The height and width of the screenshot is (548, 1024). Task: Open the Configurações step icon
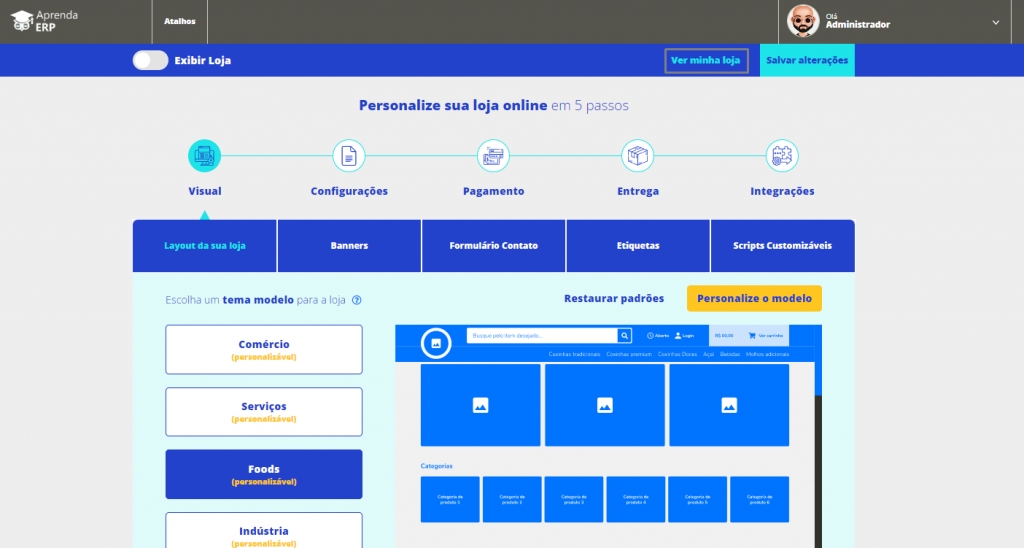[349, 155]
